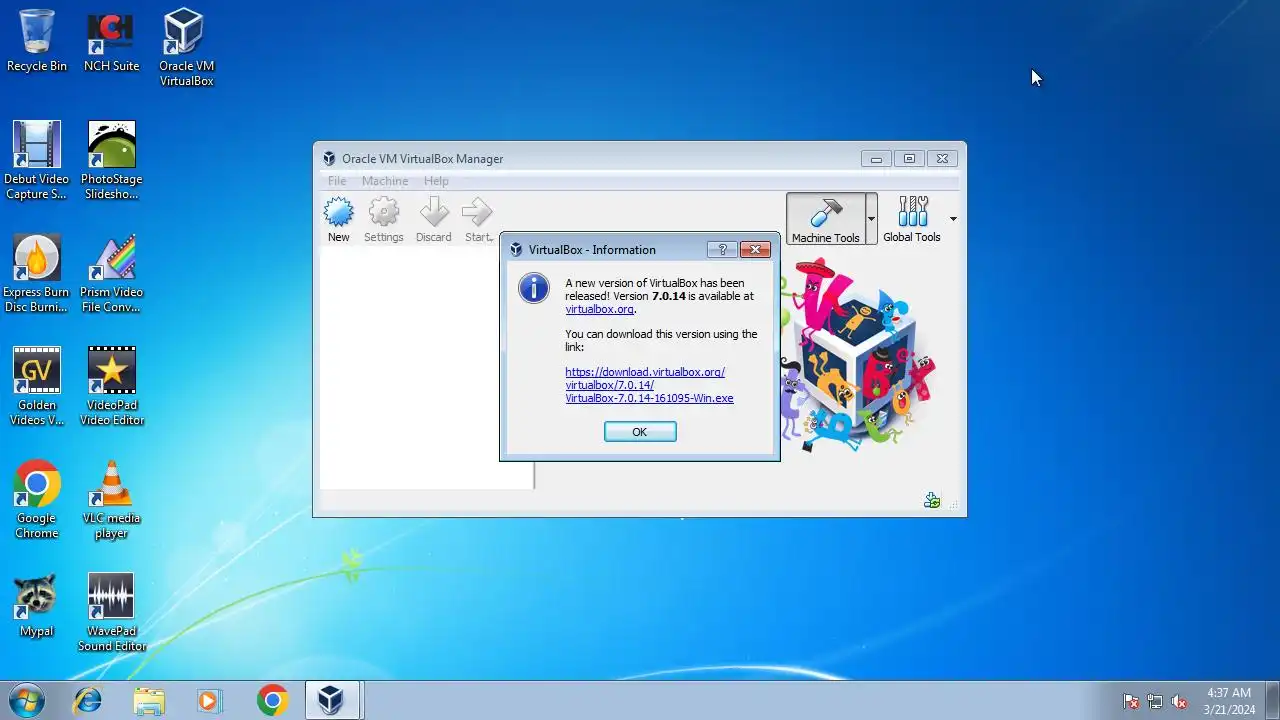Click the dialog help question-mark button
The height and width of the screenshot is (720, 1280).
point(722,250)
